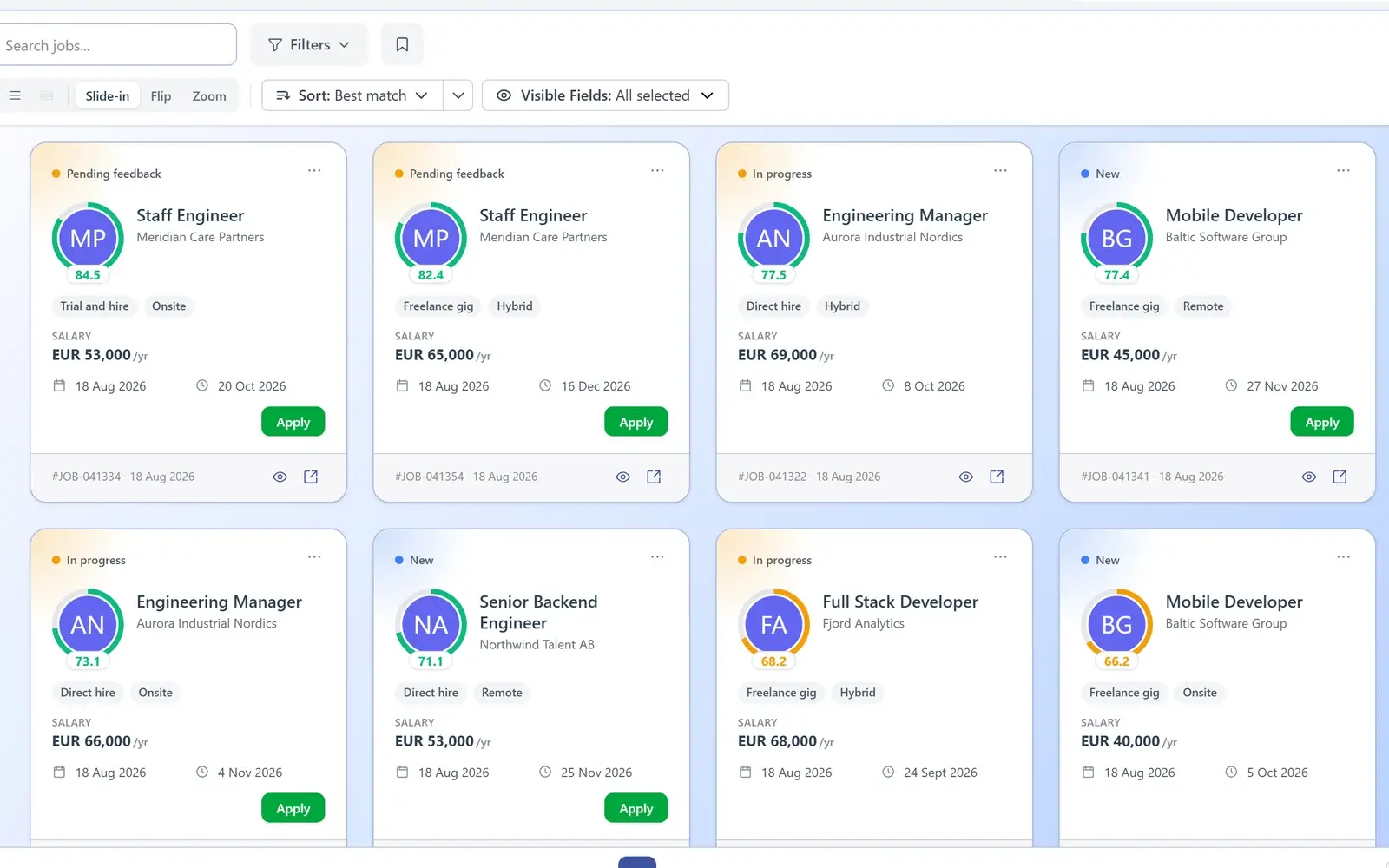Image resolution: width=1389 pixels, height=868 pixels.
Task: Switch to the list view icon
Action: (x=15, y=95)
